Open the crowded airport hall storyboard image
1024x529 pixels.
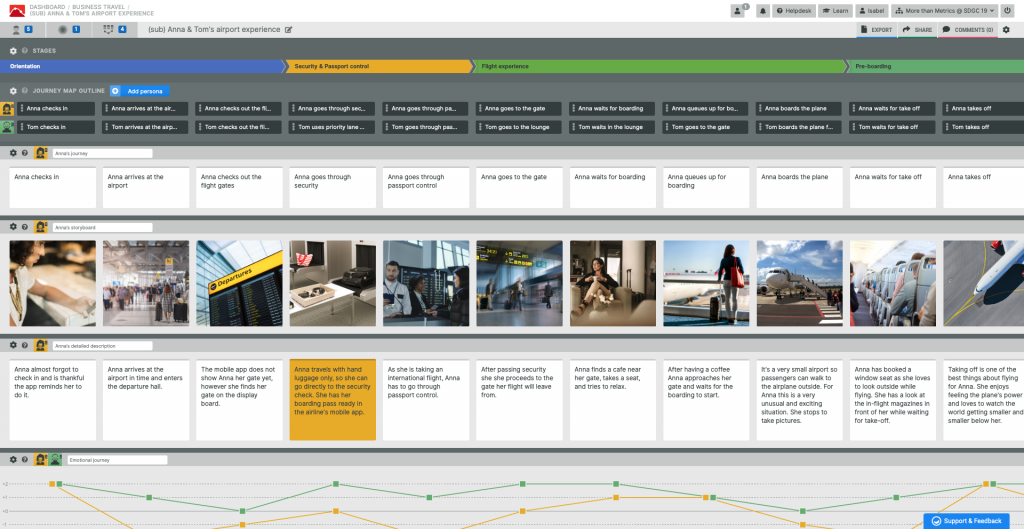(146, 283)
